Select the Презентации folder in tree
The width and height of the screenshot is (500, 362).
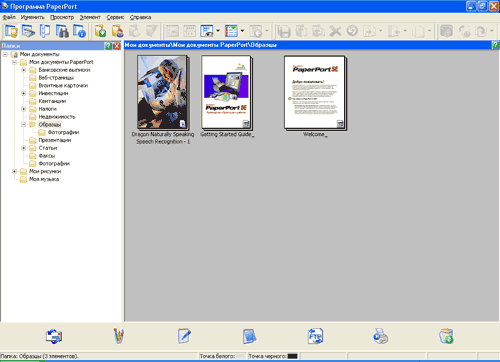[55, 140]
